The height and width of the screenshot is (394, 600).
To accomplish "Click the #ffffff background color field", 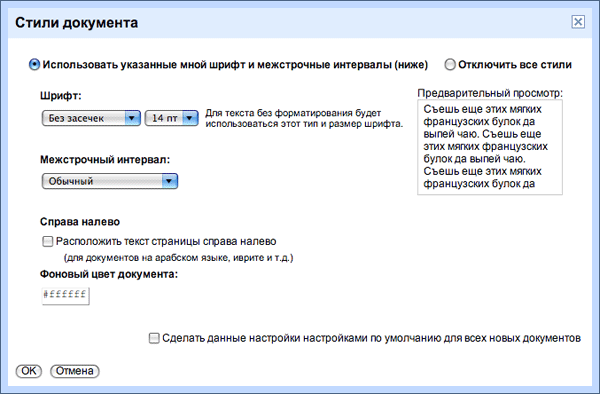I will coord(65,296).
